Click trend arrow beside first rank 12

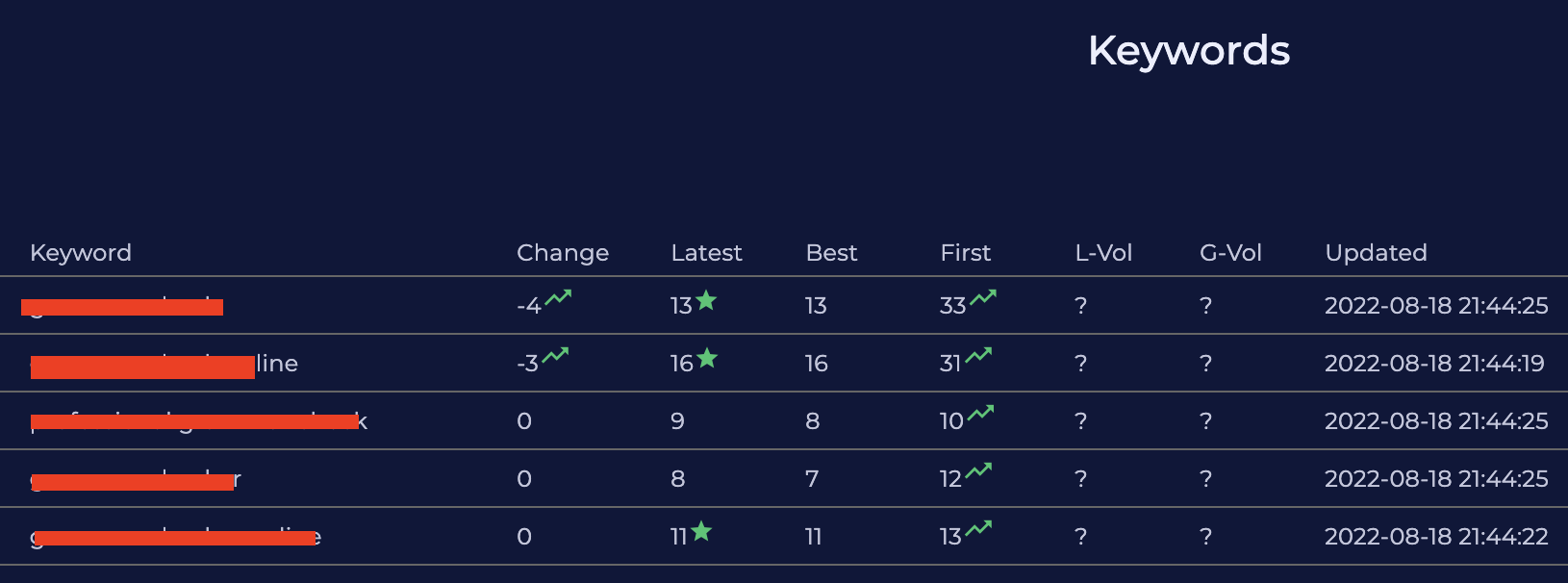[979, 470]
